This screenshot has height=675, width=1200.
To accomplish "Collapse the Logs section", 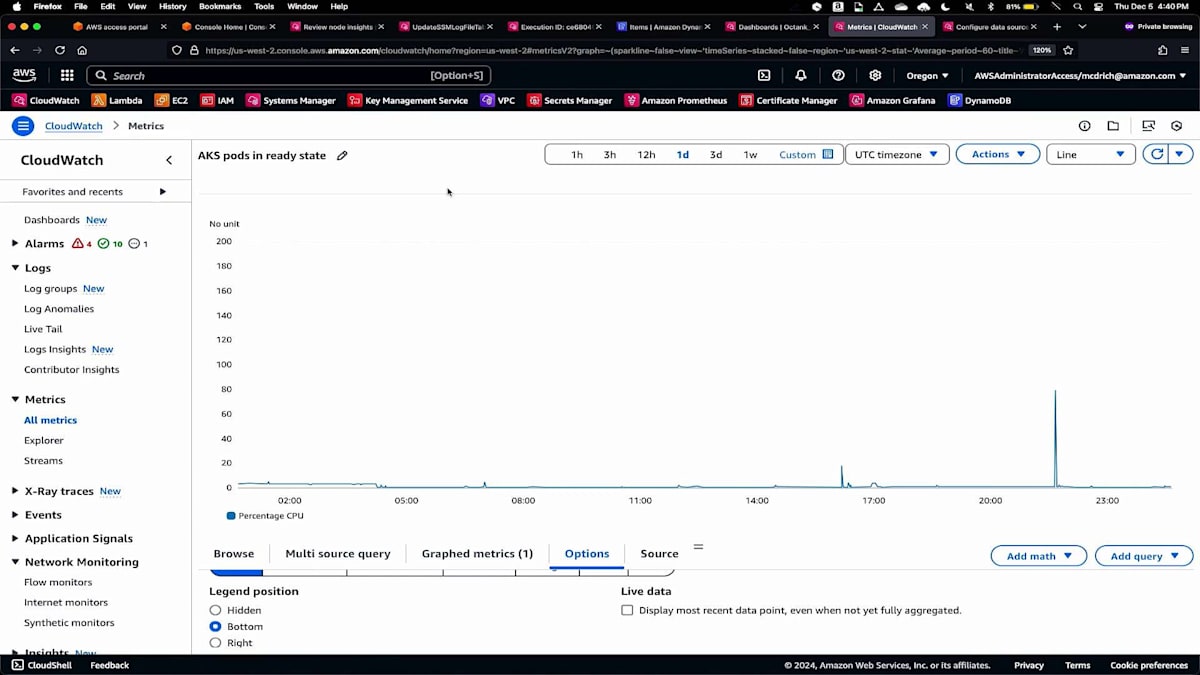I will (x=15, y=268).
